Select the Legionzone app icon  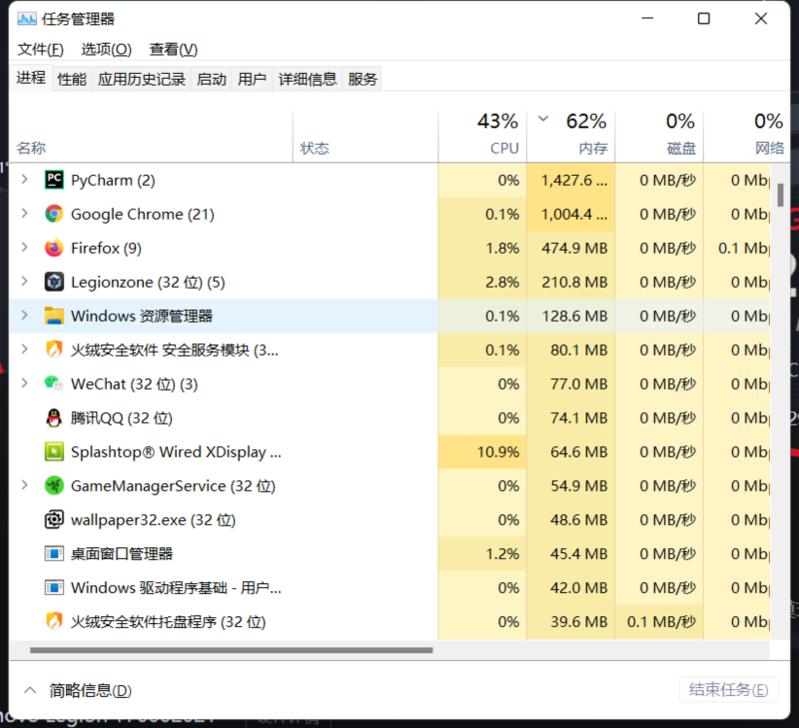(54, 282)
